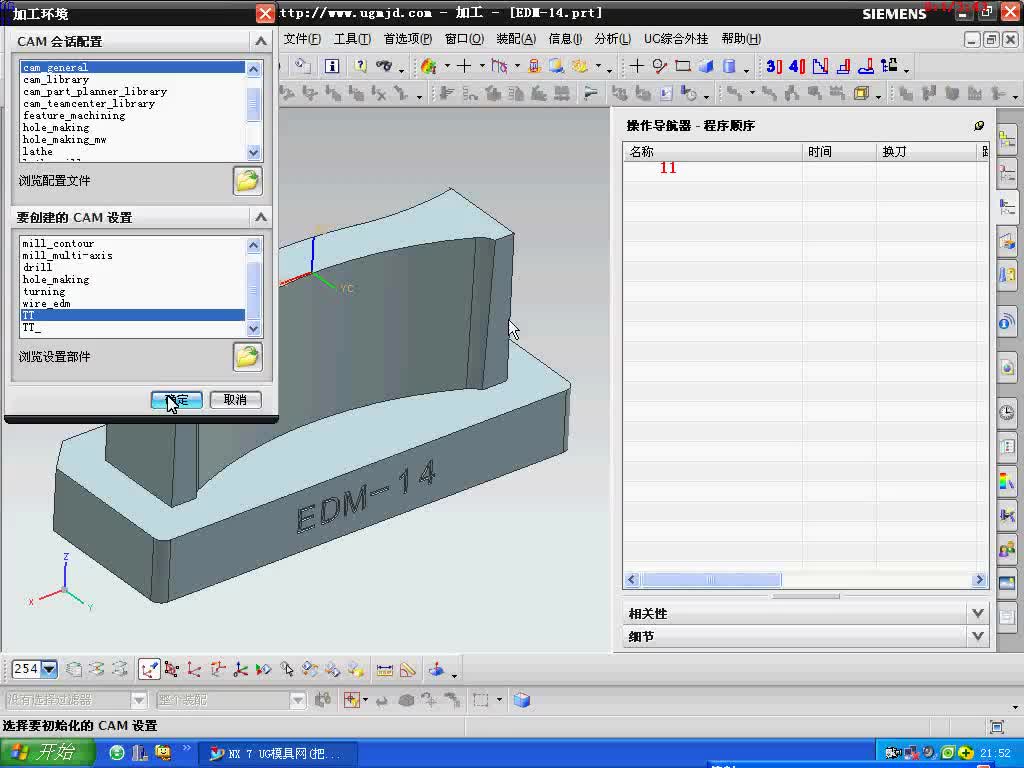This screenshot has width=1024, height=768.
Task: Click the 时间 column header
Action: tap(839, 152)
